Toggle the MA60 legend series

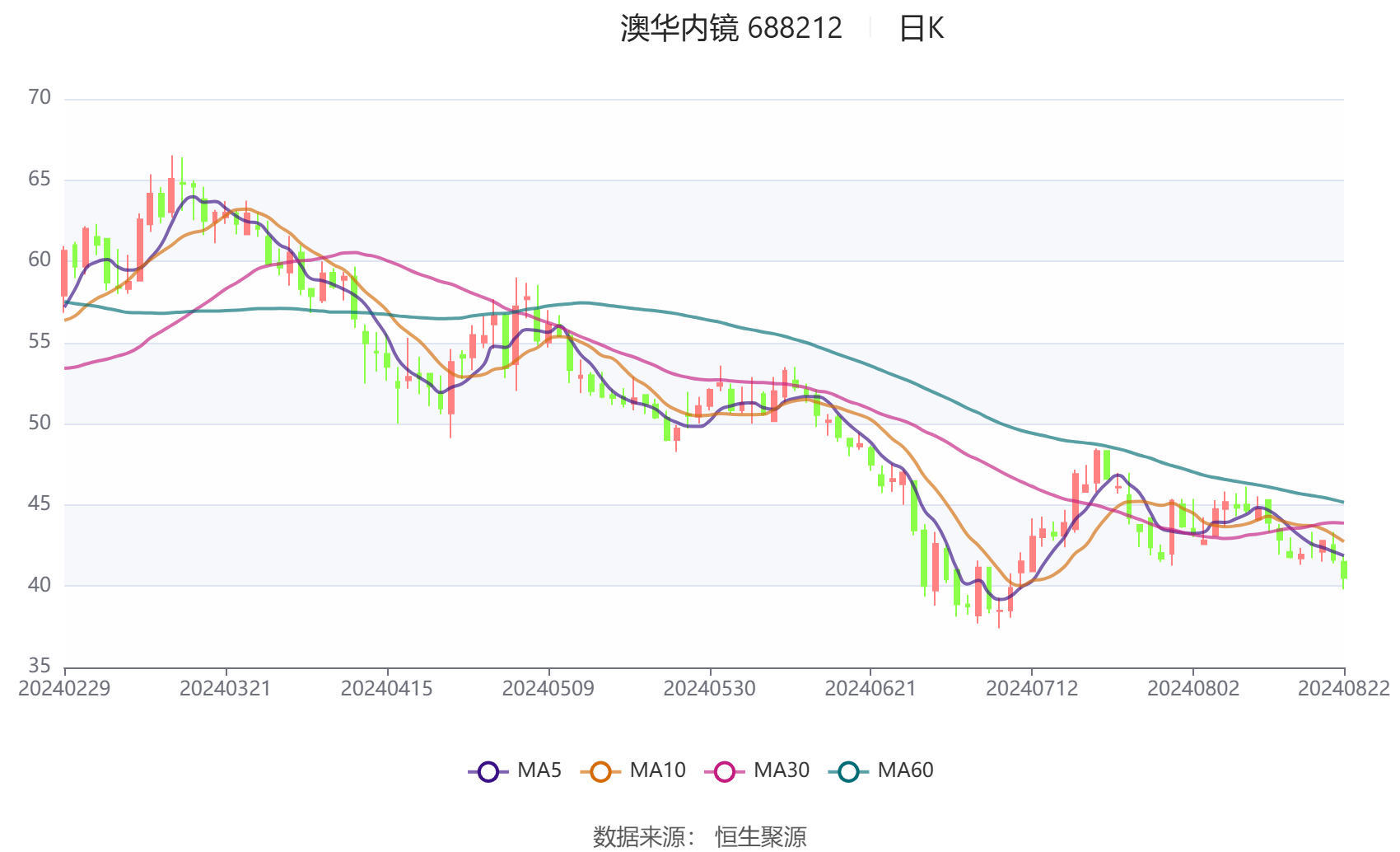[881, 771]
